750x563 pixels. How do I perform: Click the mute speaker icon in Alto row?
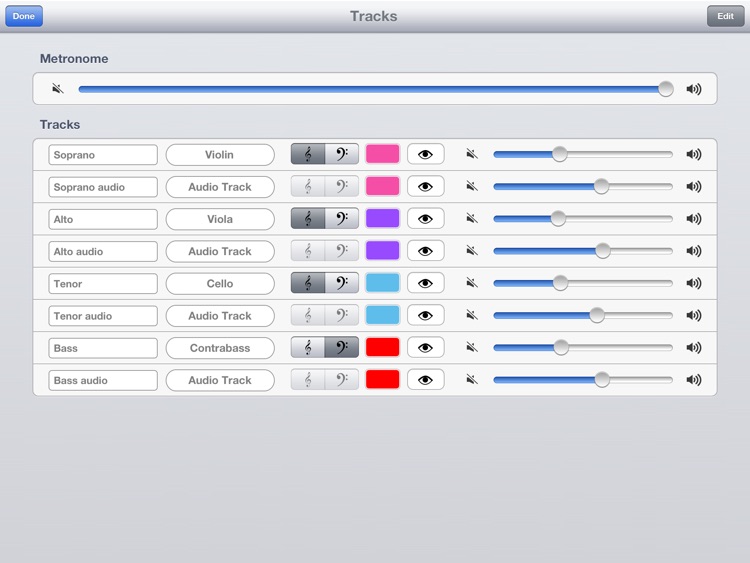coord(472,219)
